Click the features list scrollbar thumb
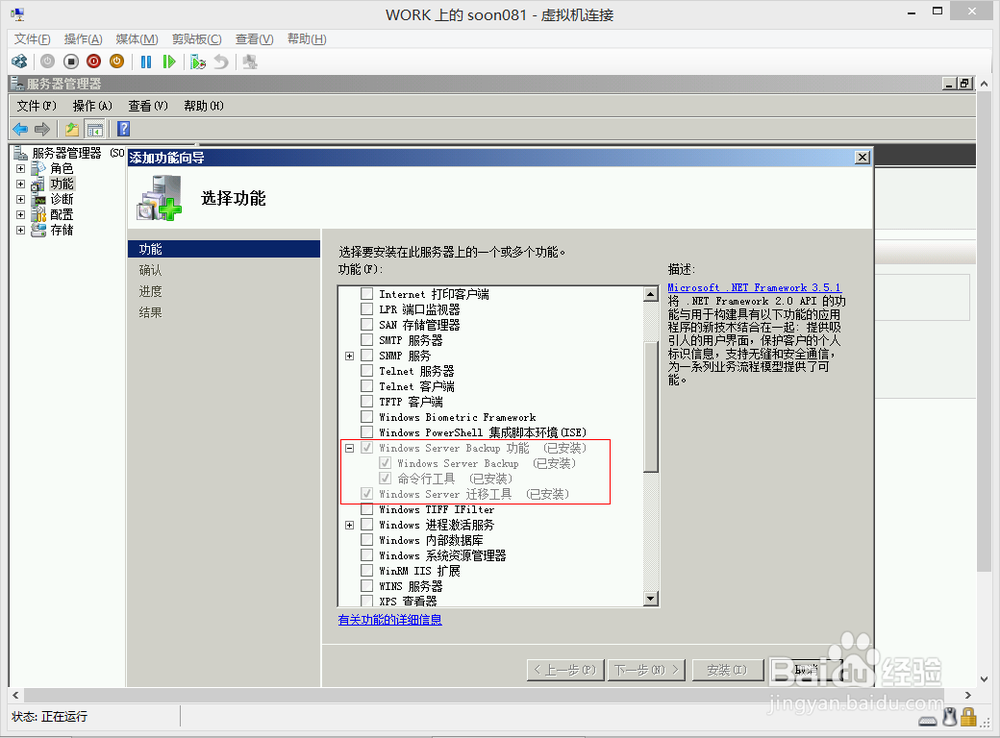 click(x=651, y=408)
